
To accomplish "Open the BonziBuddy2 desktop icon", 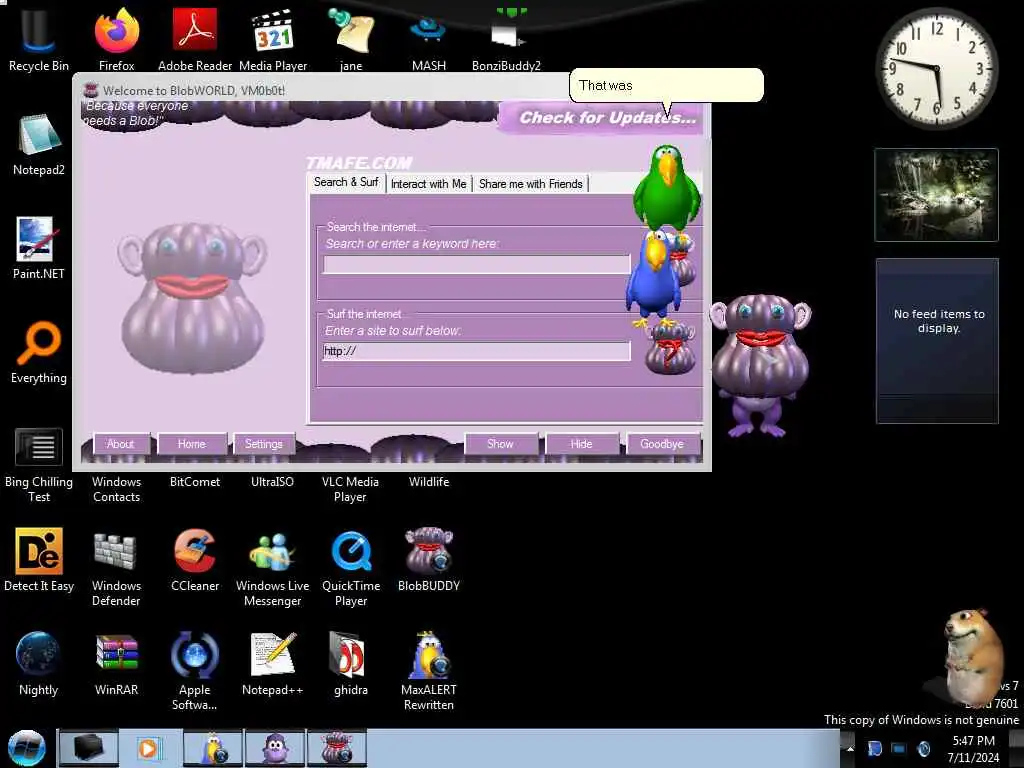I will point(507,39).
